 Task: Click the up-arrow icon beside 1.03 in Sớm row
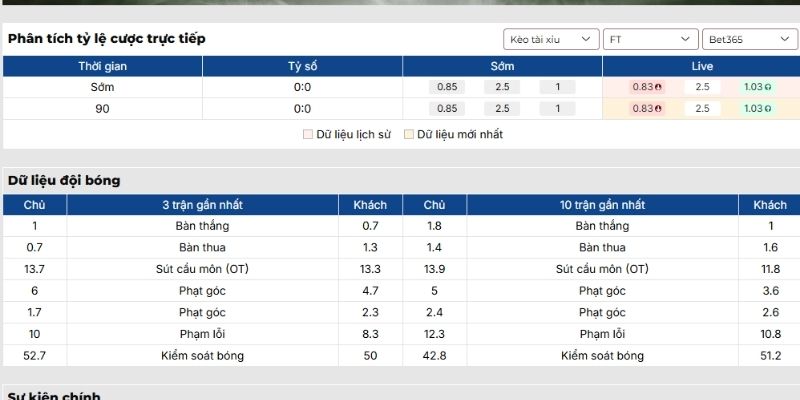pyautogui.click(x=767, y=87)
